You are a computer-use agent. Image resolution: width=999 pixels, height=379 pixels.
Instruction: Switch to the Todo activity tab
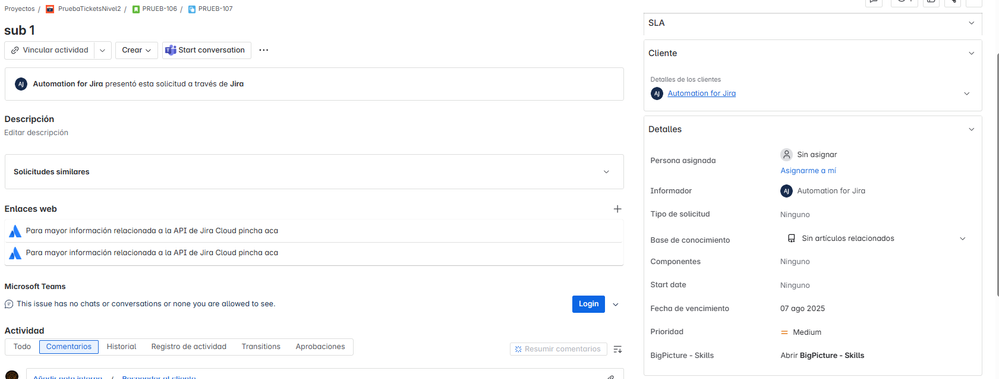22,347
